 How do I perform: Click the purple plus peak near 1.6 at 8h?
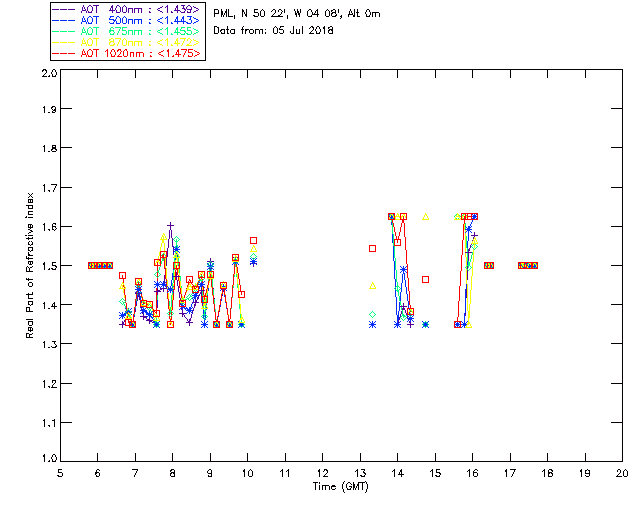(171, 225)
